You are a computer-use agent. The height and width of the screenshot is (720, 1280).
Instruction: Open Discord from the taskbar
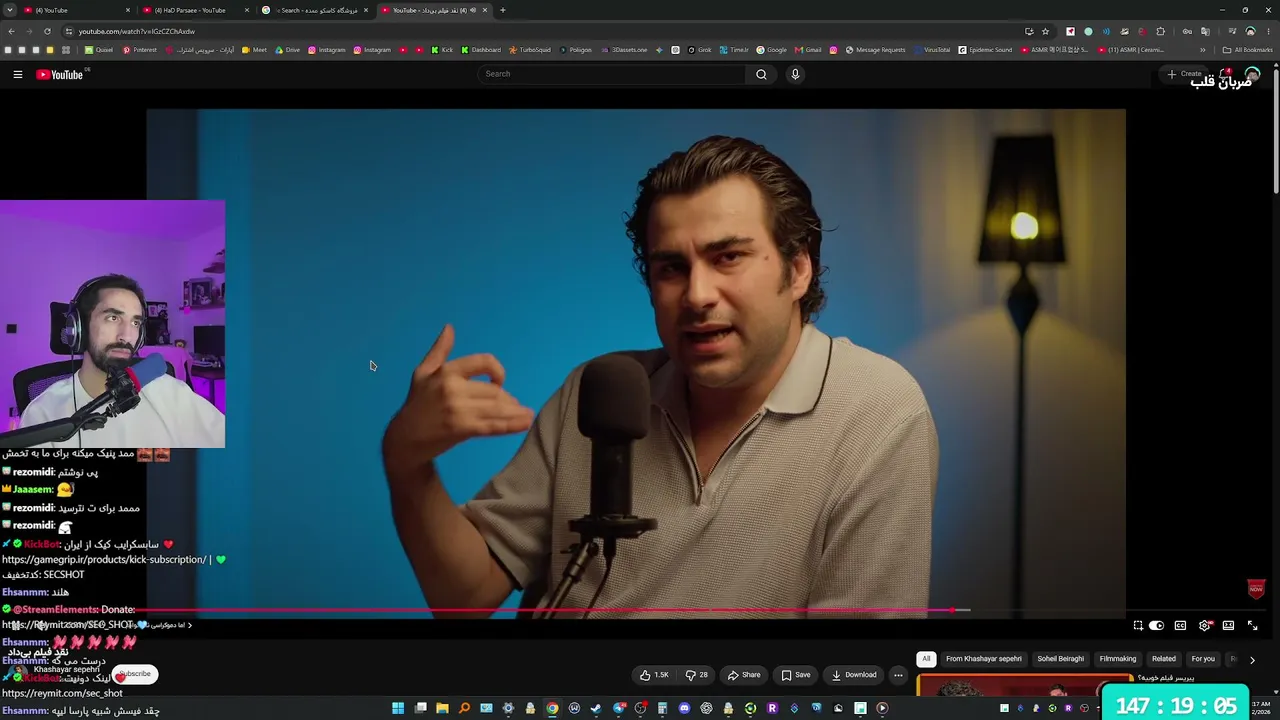(684, 709)
